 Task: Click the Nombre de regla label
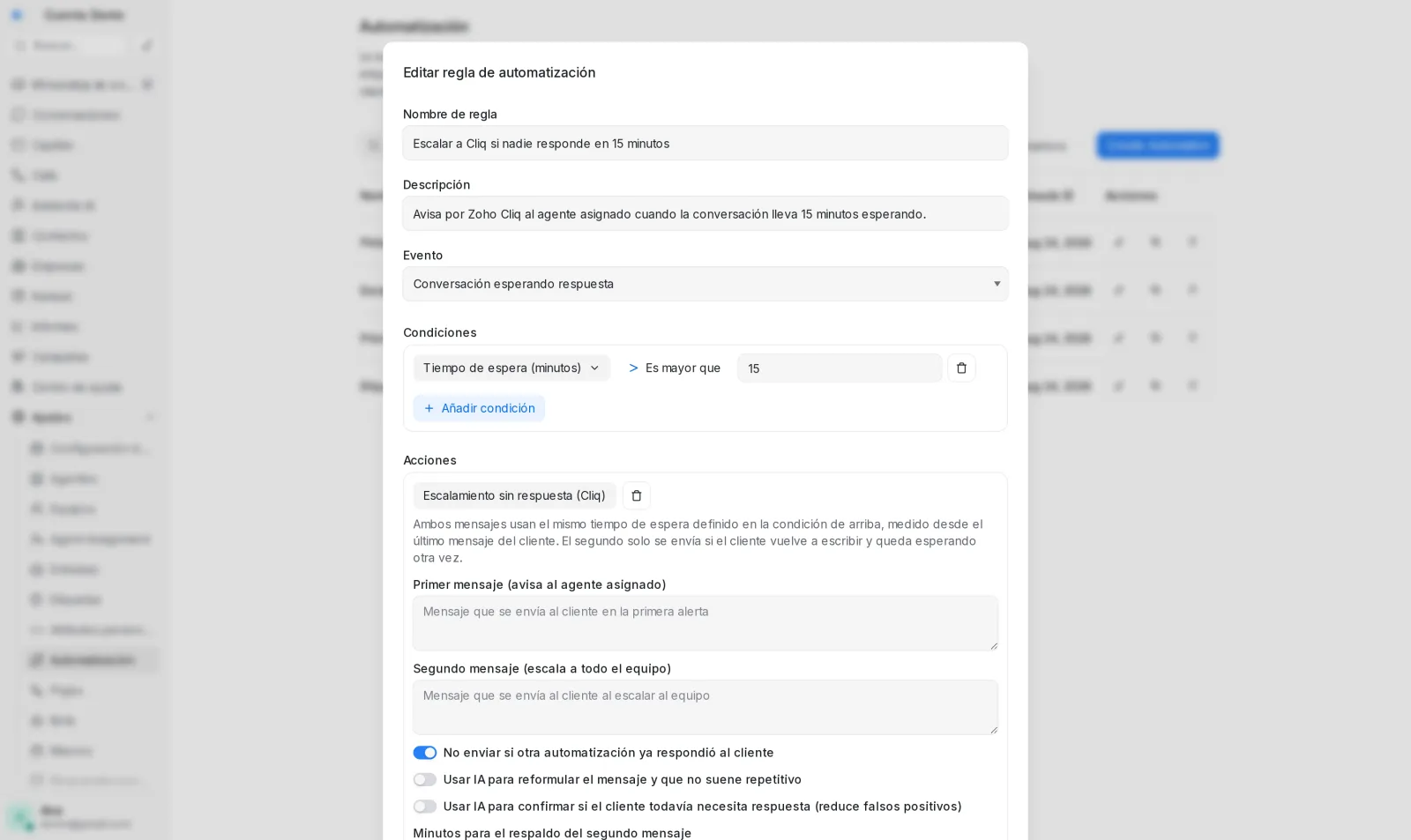[x=450, y=114]
